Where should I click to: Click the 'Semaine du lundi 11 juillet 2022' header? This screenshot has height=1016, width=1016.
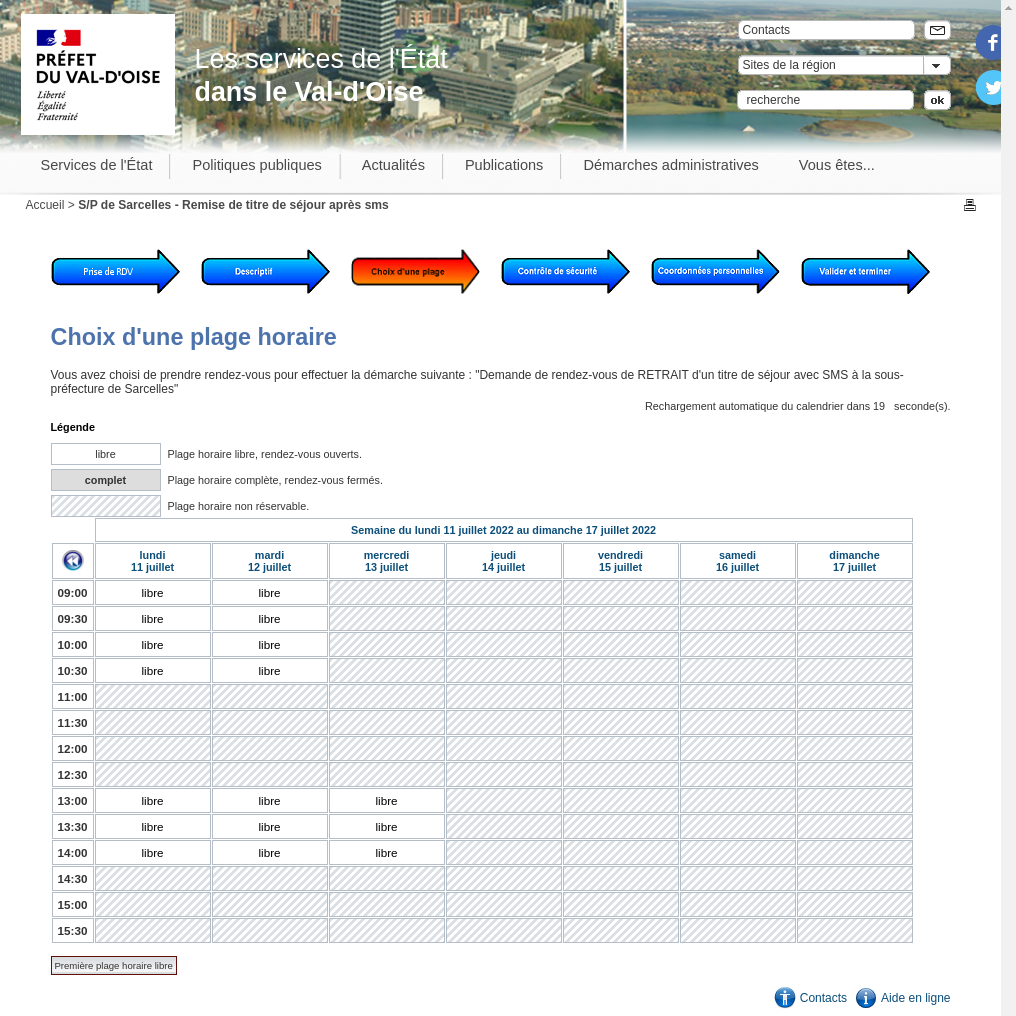coord(503,530)
